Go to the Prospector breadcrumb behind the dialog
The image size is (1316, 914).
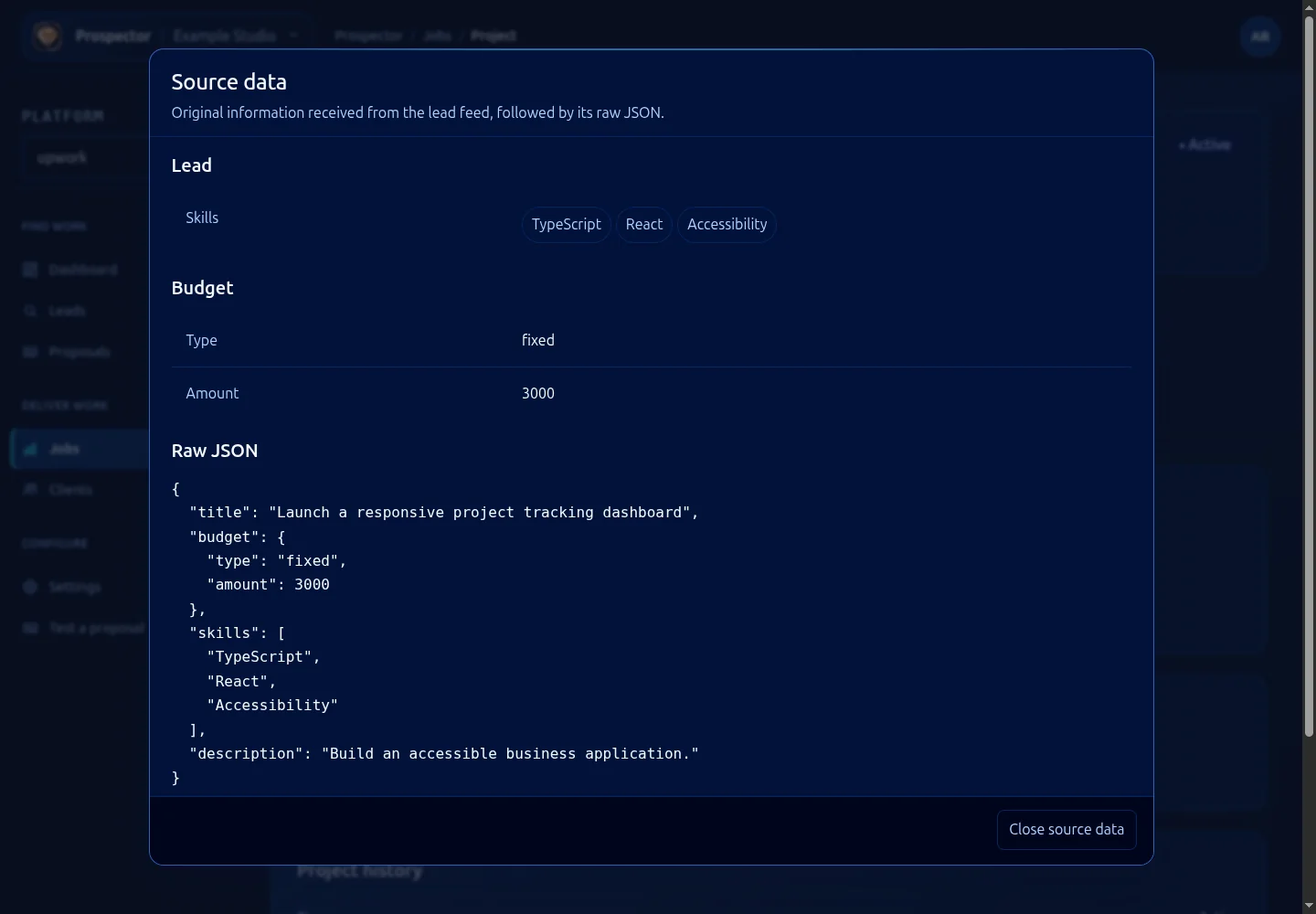click(368, 36)
